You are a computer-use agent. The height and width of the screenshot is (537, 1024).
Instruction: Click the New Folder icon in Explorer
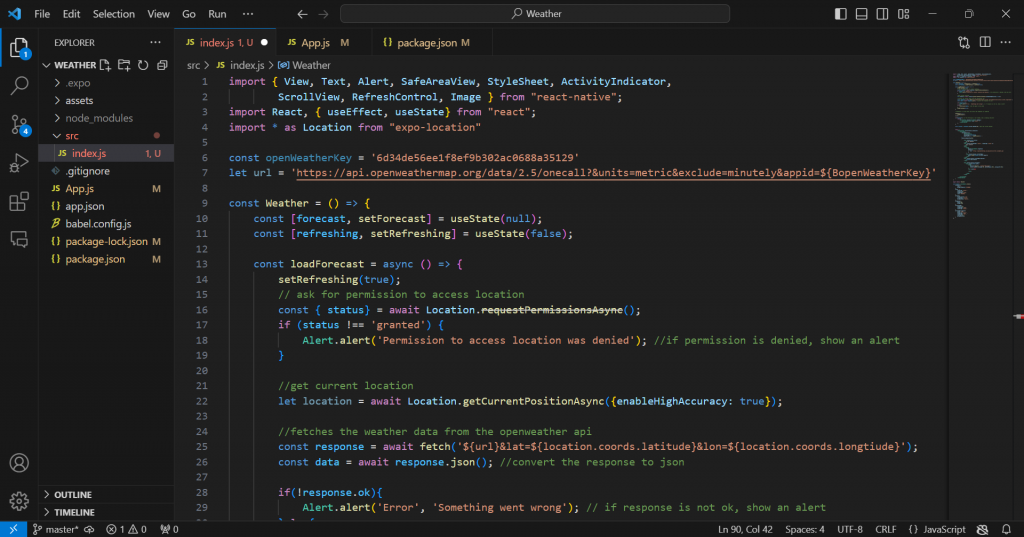[124, 65]
